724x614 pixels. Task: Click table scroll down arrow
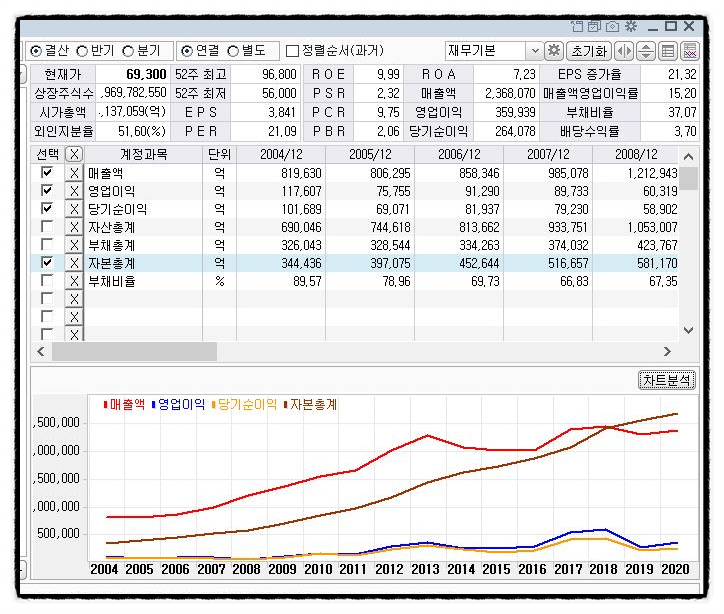pos(688,331)
